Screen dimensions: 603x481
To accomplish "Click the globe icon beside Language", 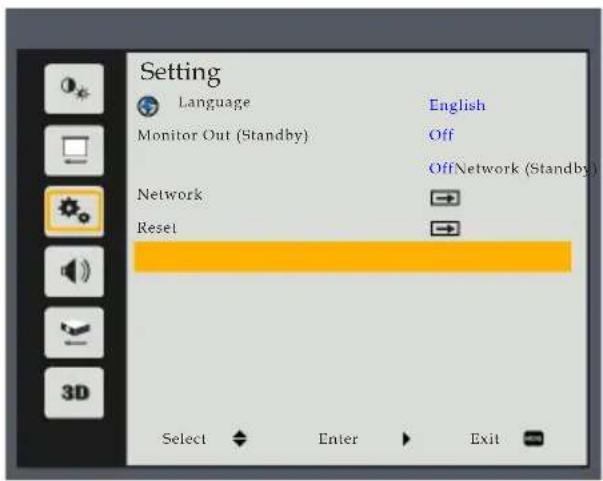I will coord(148,105).
